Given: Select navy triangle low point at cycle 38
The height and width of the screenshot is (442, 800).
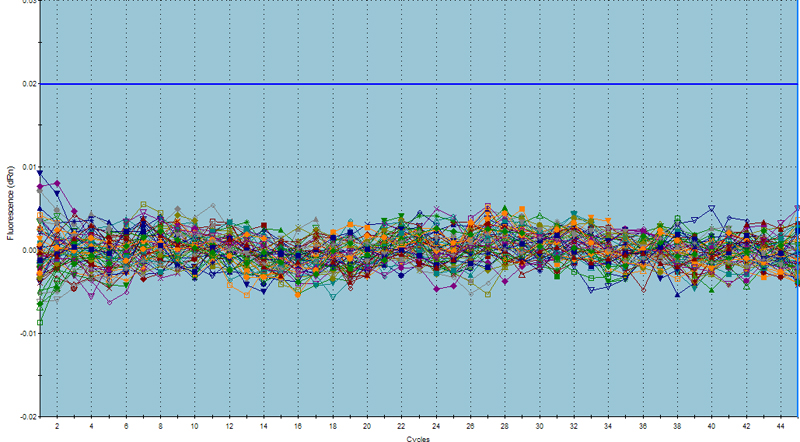Looking at the screenshot, I should pyautogui.click(x=677, y=294).
